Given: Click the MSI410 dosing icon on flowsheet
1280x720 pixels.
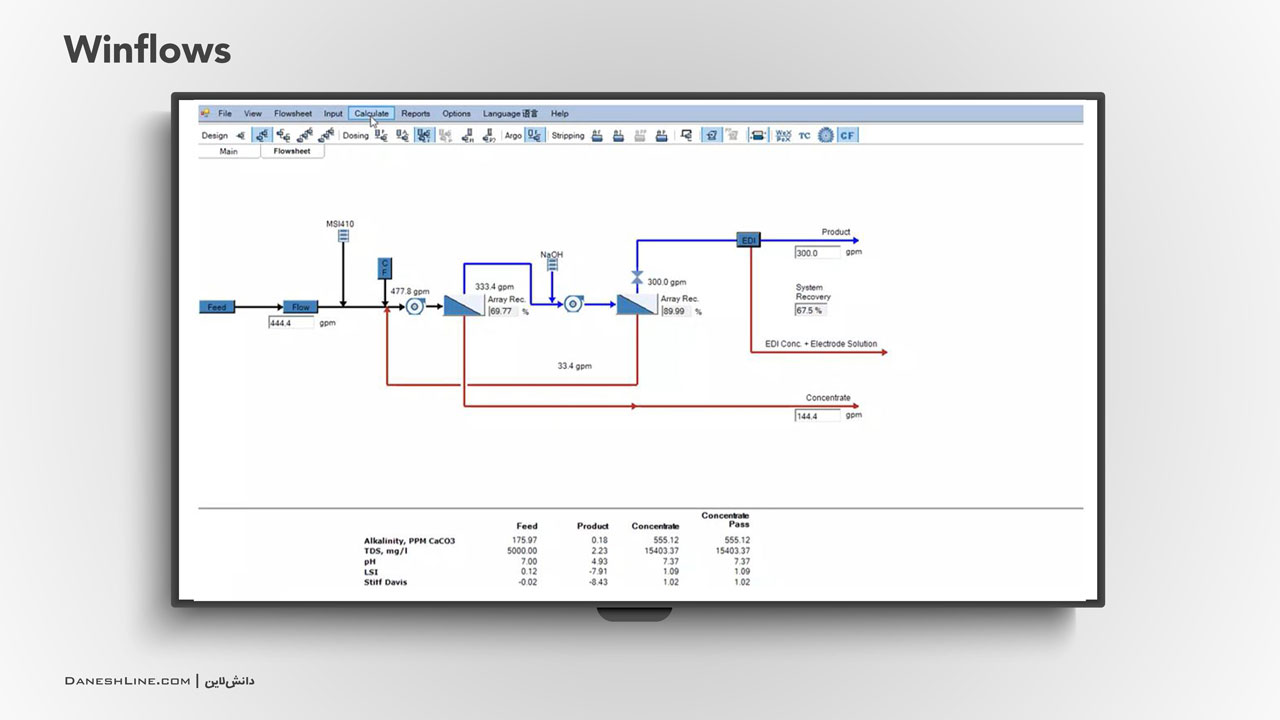Looking at the screenshot, I should click(x=343, y=236).
